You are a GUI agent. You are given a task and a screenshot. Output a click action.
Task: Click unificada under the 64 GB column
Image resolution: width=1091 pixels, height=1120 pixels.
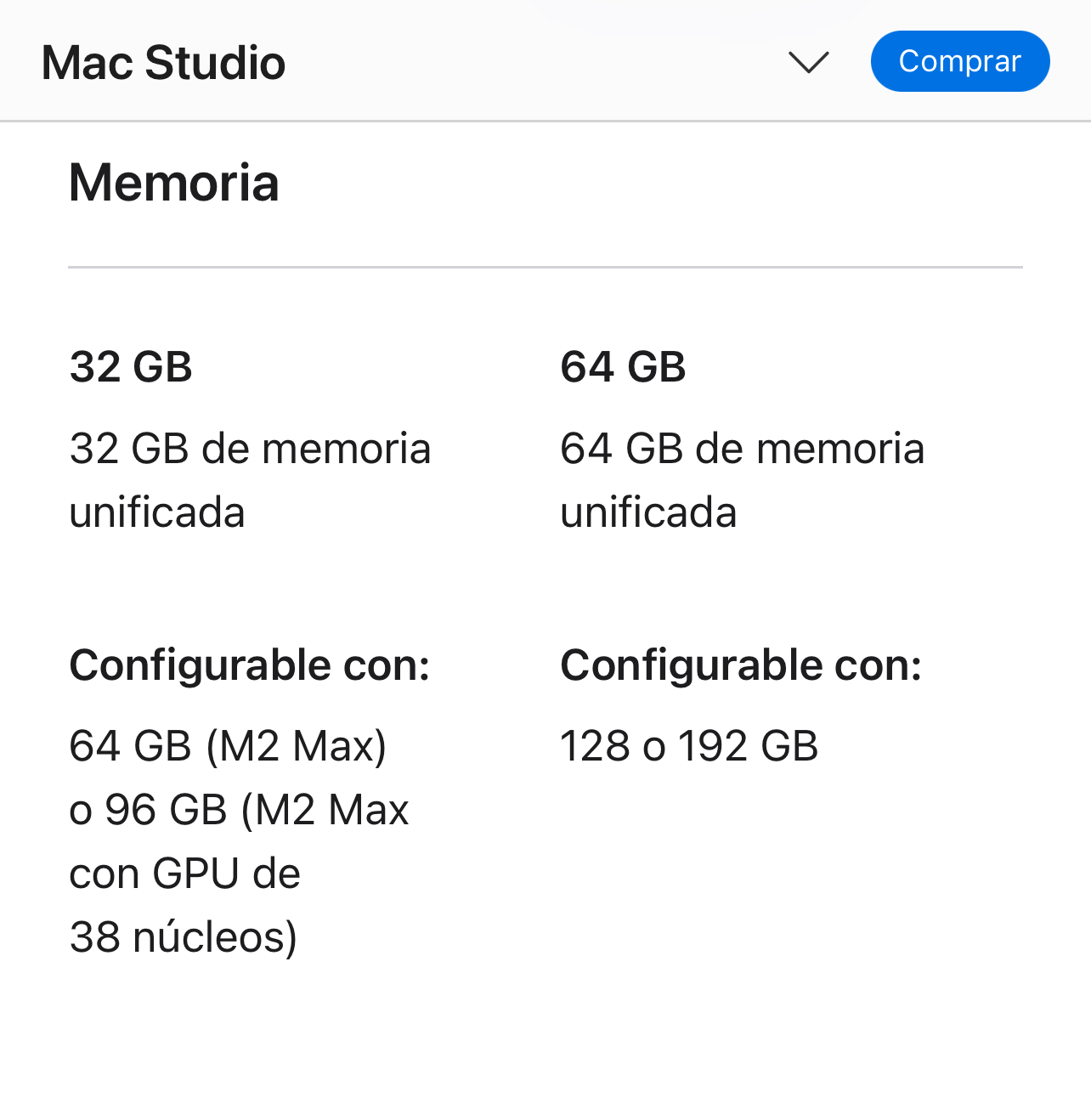(648, 512)
